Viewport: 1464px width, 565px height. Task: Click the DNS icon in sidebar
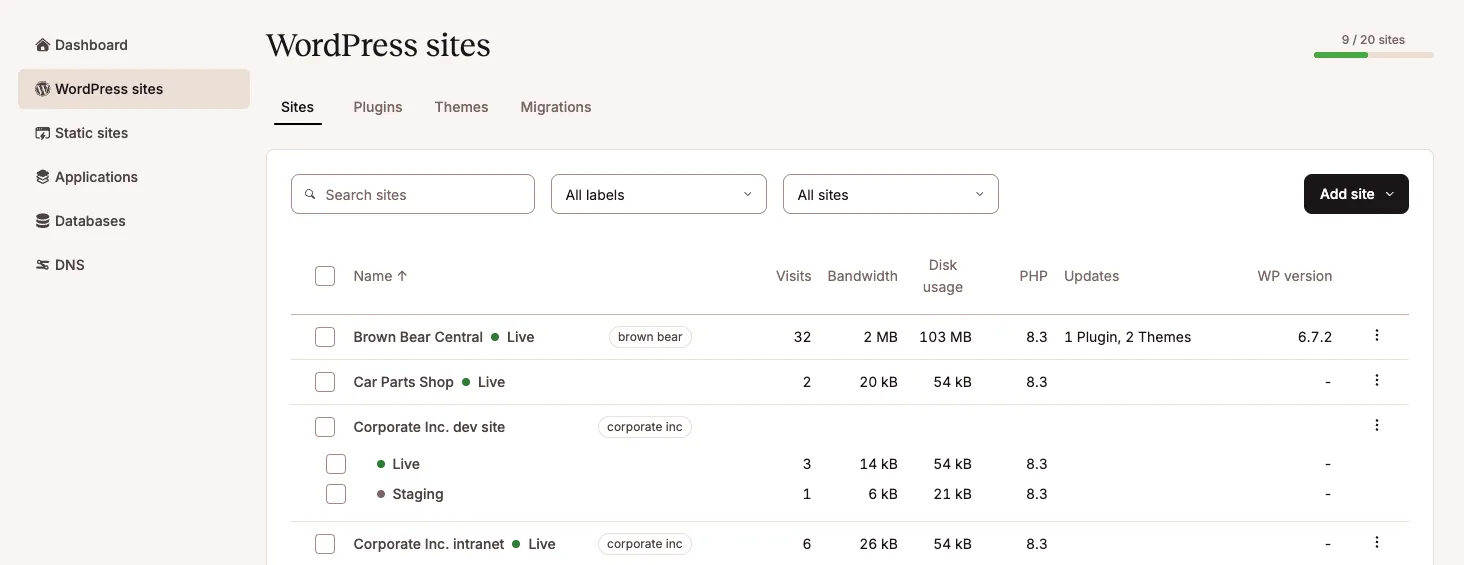tap(42, 265)
